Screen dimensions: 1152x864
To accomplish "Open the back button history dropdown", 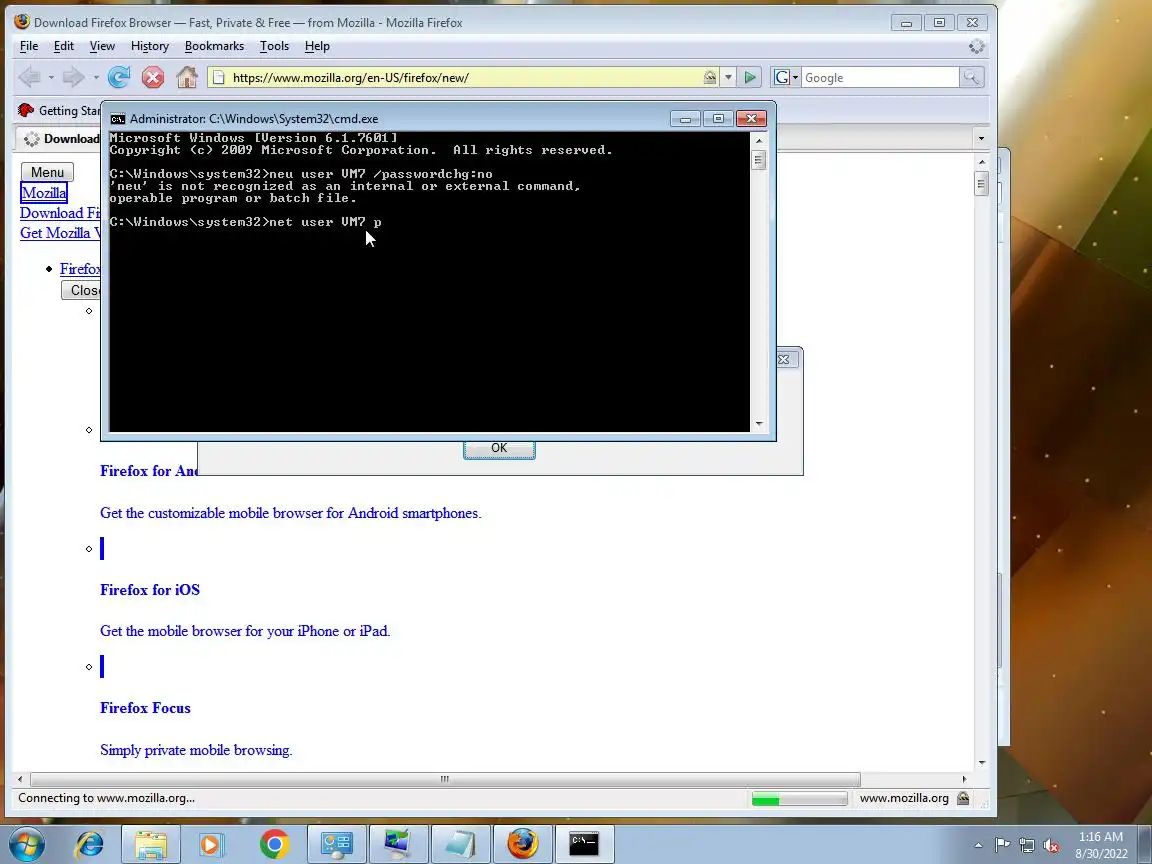I will (x=51, y=77).
